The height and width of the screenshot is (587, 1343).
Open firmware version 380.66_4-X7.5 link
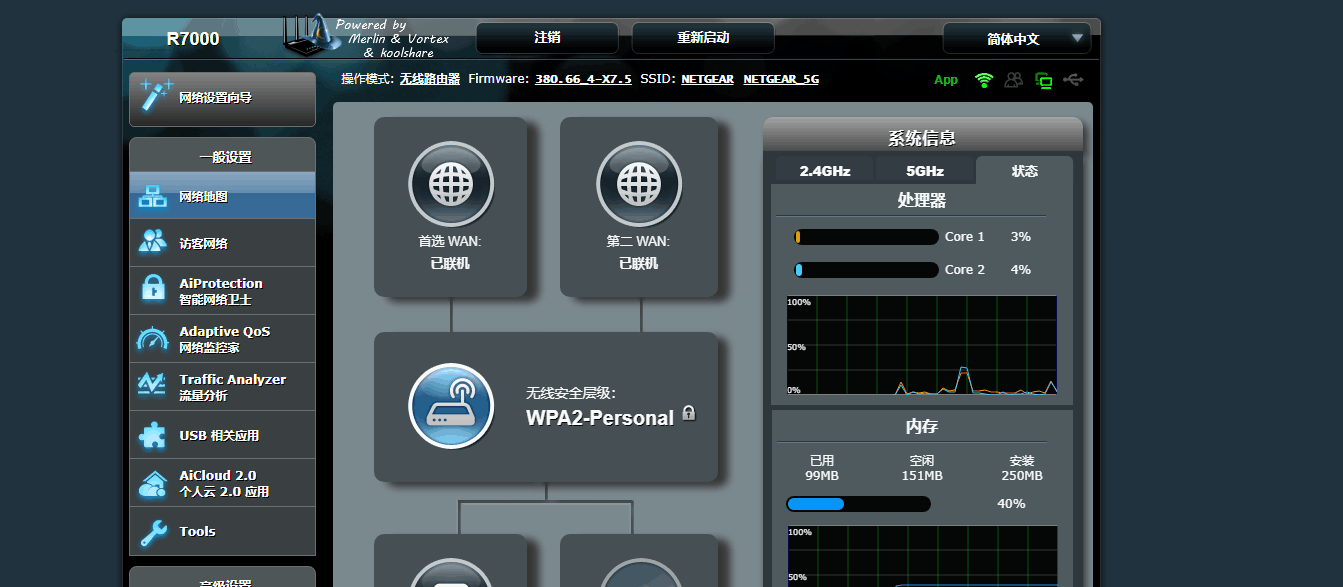coord(583,79)
